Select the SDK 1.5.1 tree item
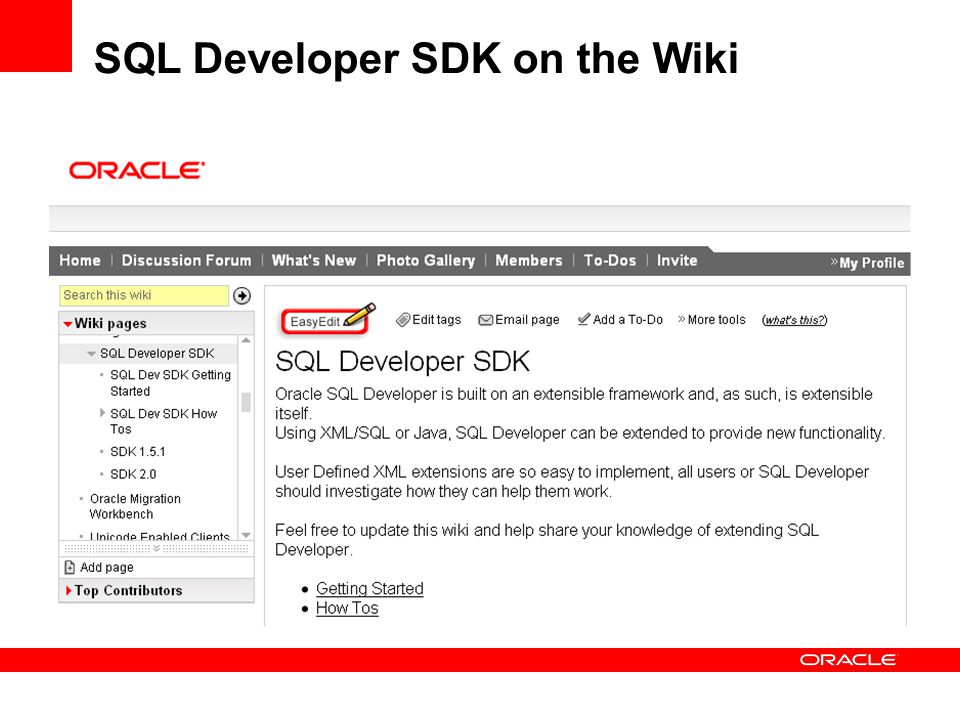Screen dimensions: 960x720 click(138, 452)
